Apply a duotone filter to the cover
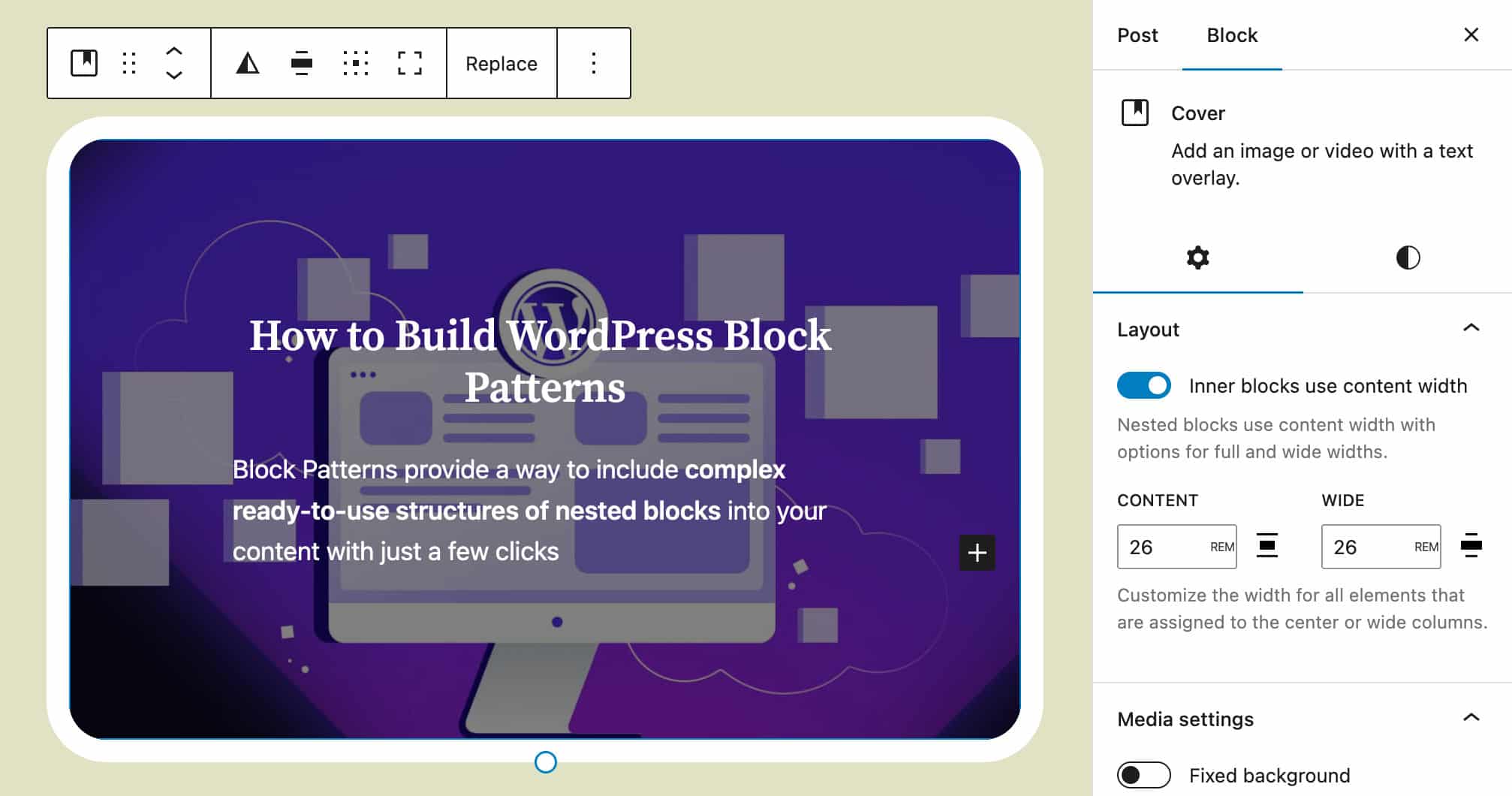 (x=248, y=63)
